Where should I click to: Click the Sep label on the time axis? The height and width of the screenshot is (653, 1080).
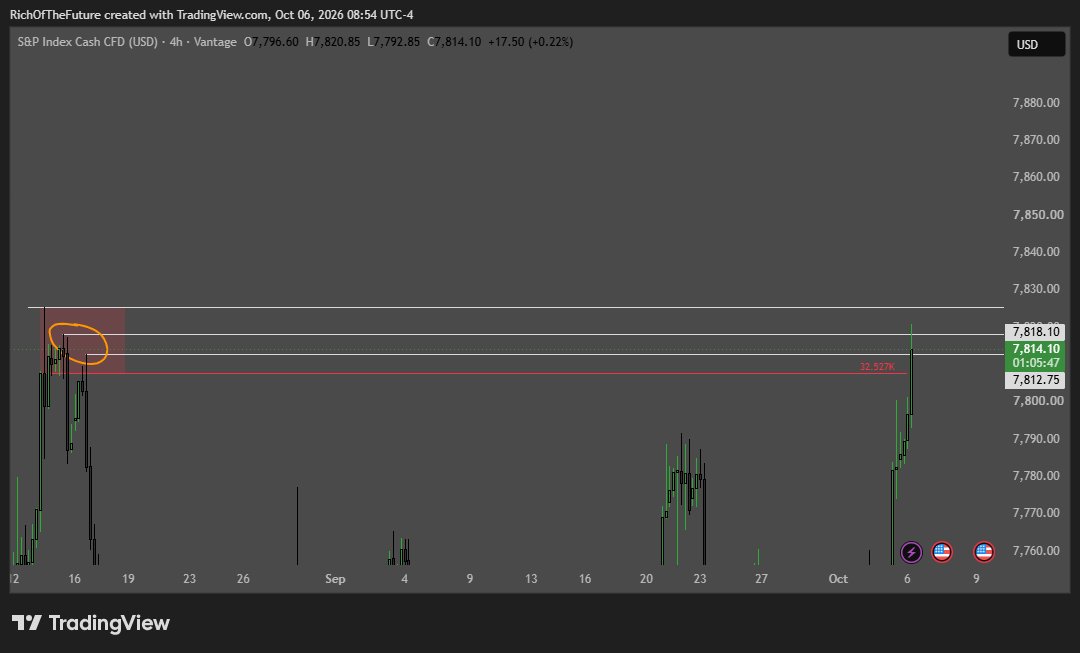point(335,579)
